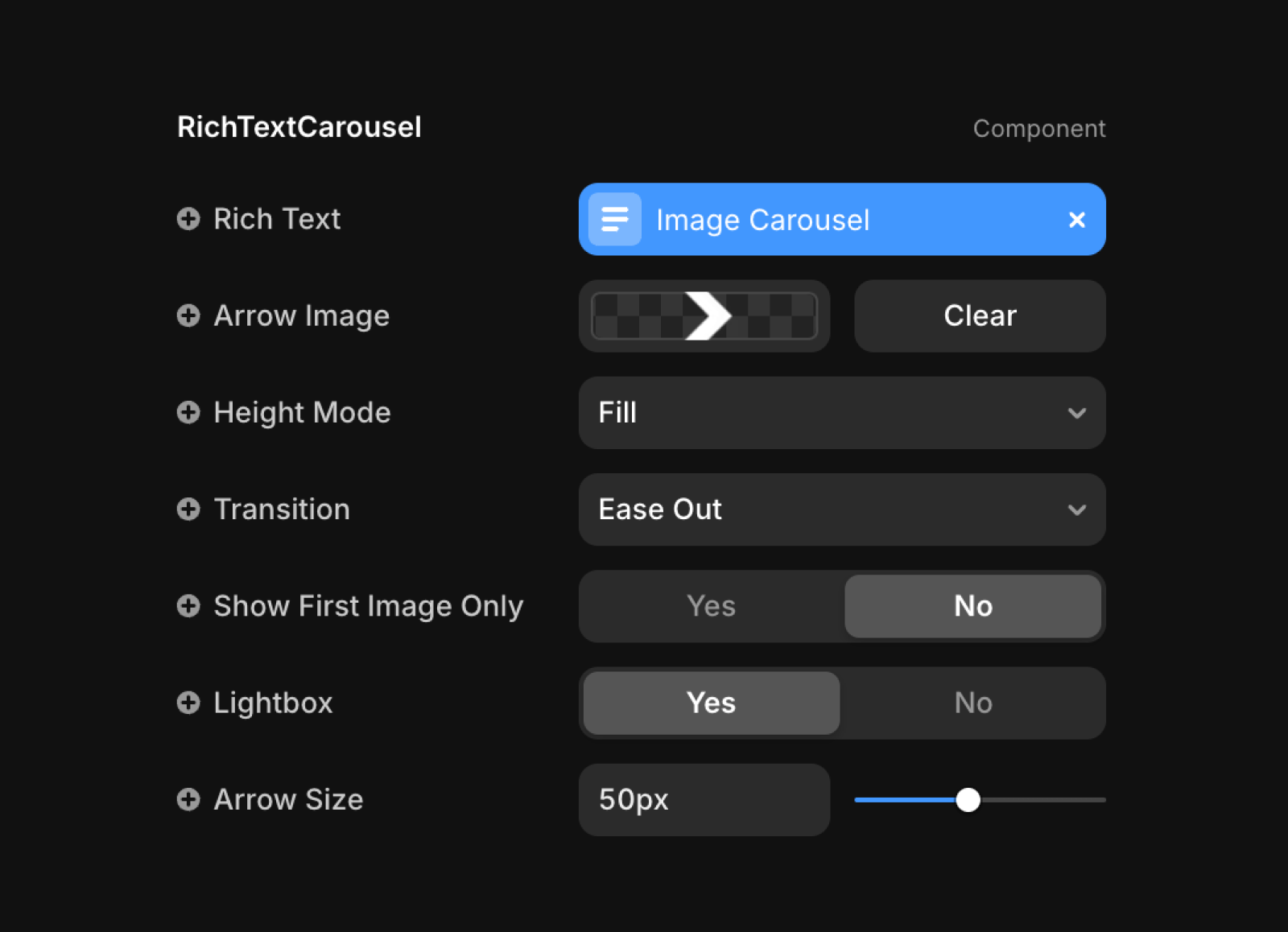Click the plus icon beside Lightbox
1288x932 pixels.
tap(188, 703)
